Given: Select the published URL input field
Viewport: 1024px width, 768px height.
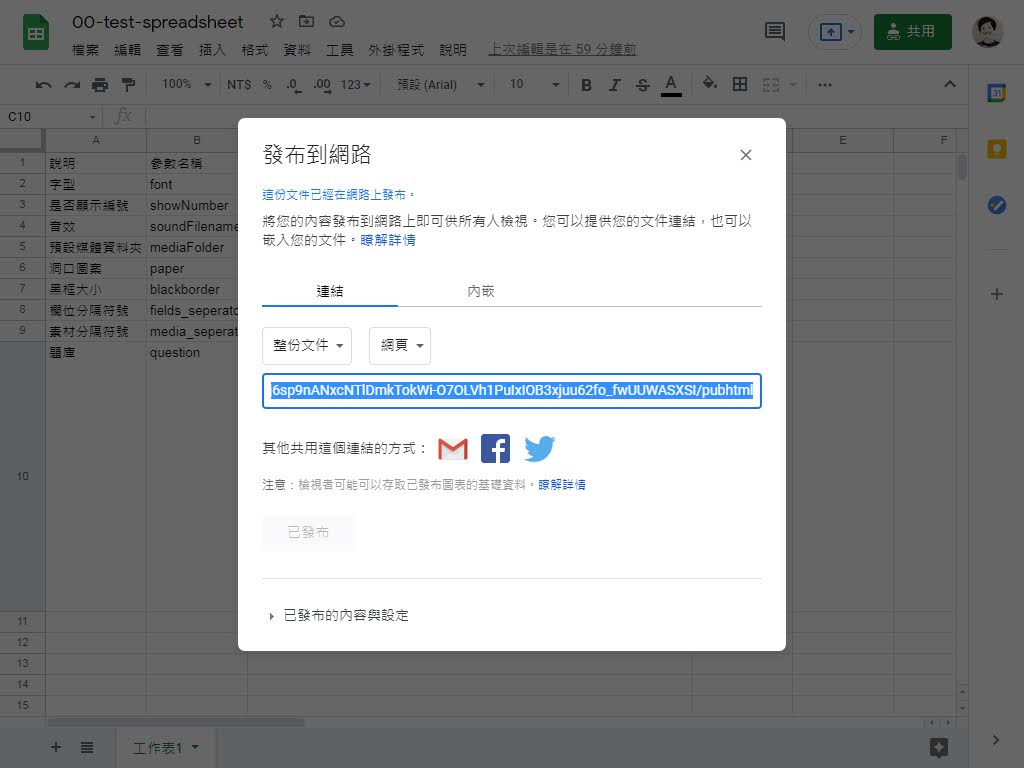Looking at the screenshot, I should (x=511, y=391).
